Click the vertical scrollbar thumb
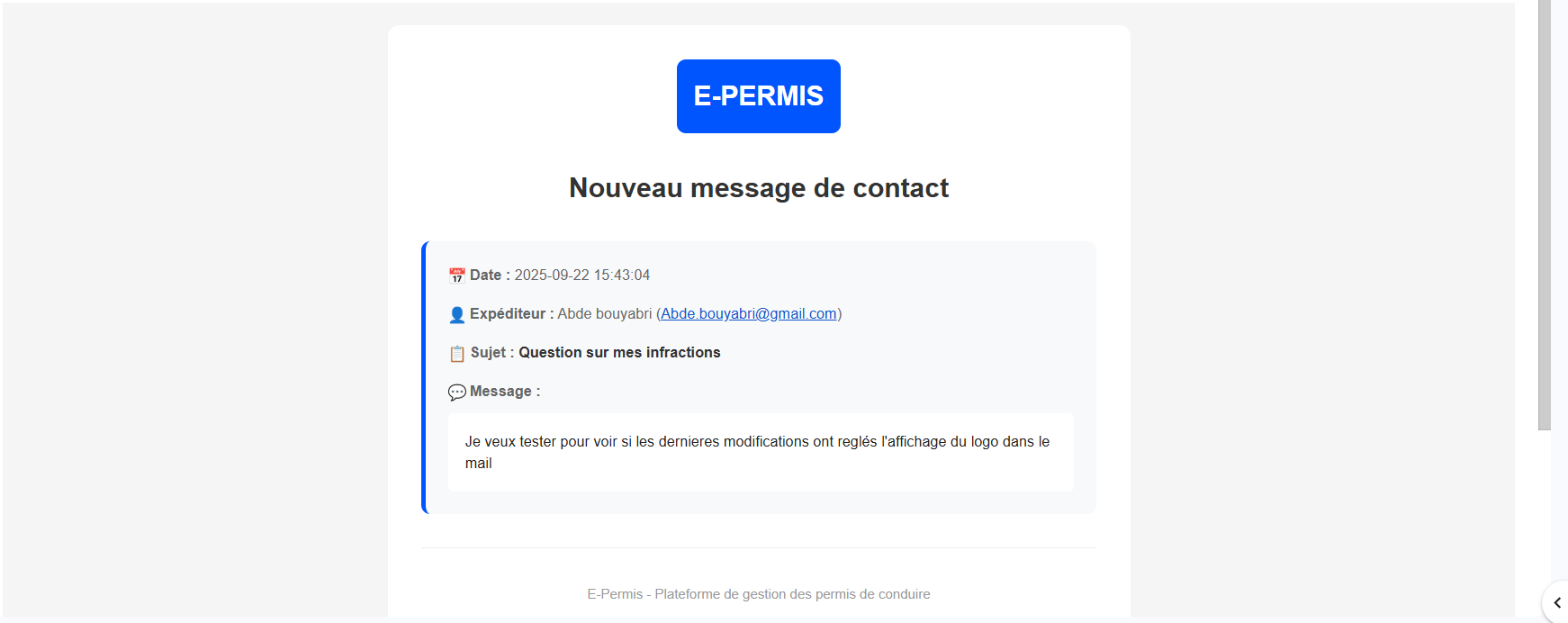1568x623 pixels. pyautogui.click(x=1544, y=216)
